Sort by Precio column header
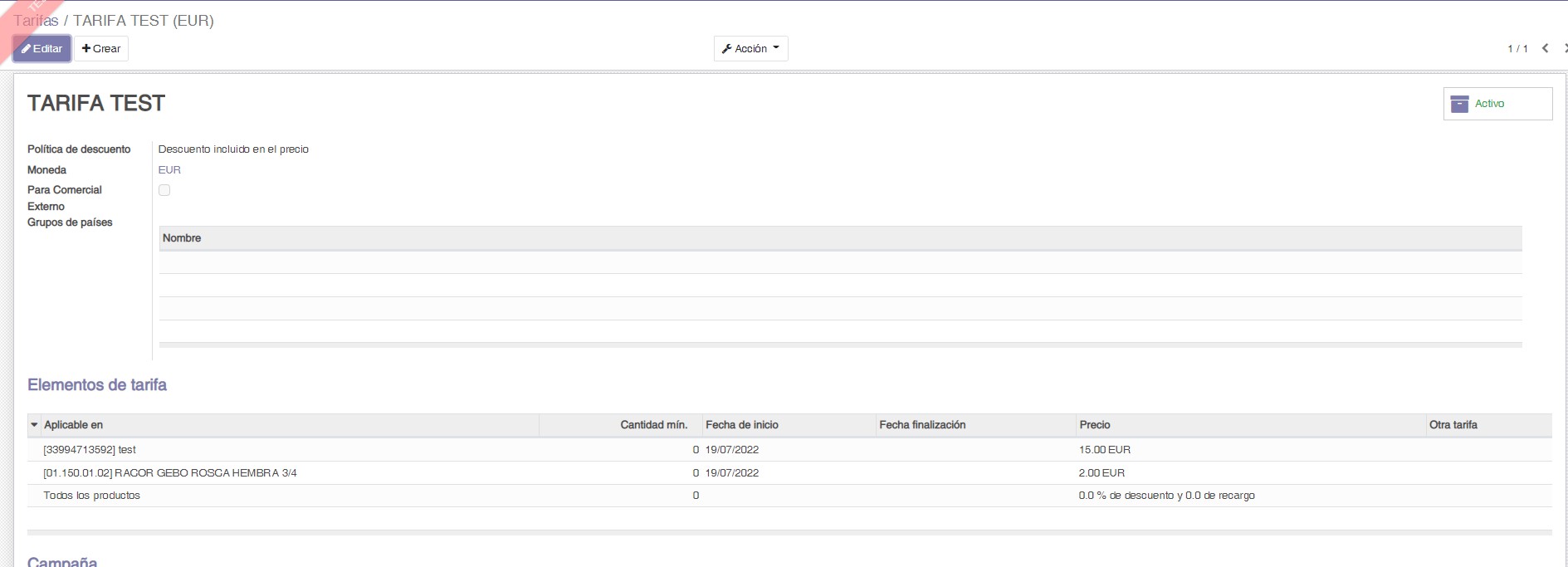The image size is (1568, 567). (1094, 425)
